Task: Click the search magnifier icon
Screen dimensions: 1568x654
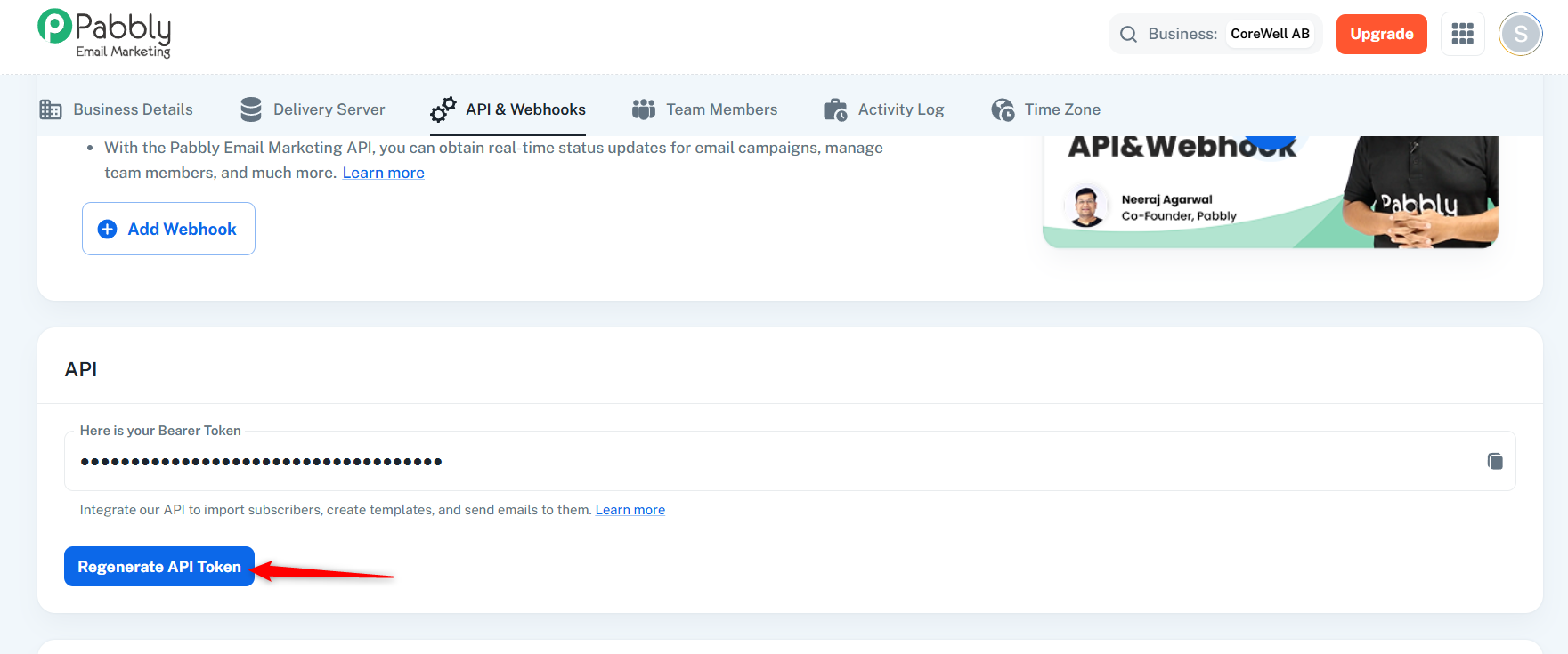Action: (x=1128, y=34)
